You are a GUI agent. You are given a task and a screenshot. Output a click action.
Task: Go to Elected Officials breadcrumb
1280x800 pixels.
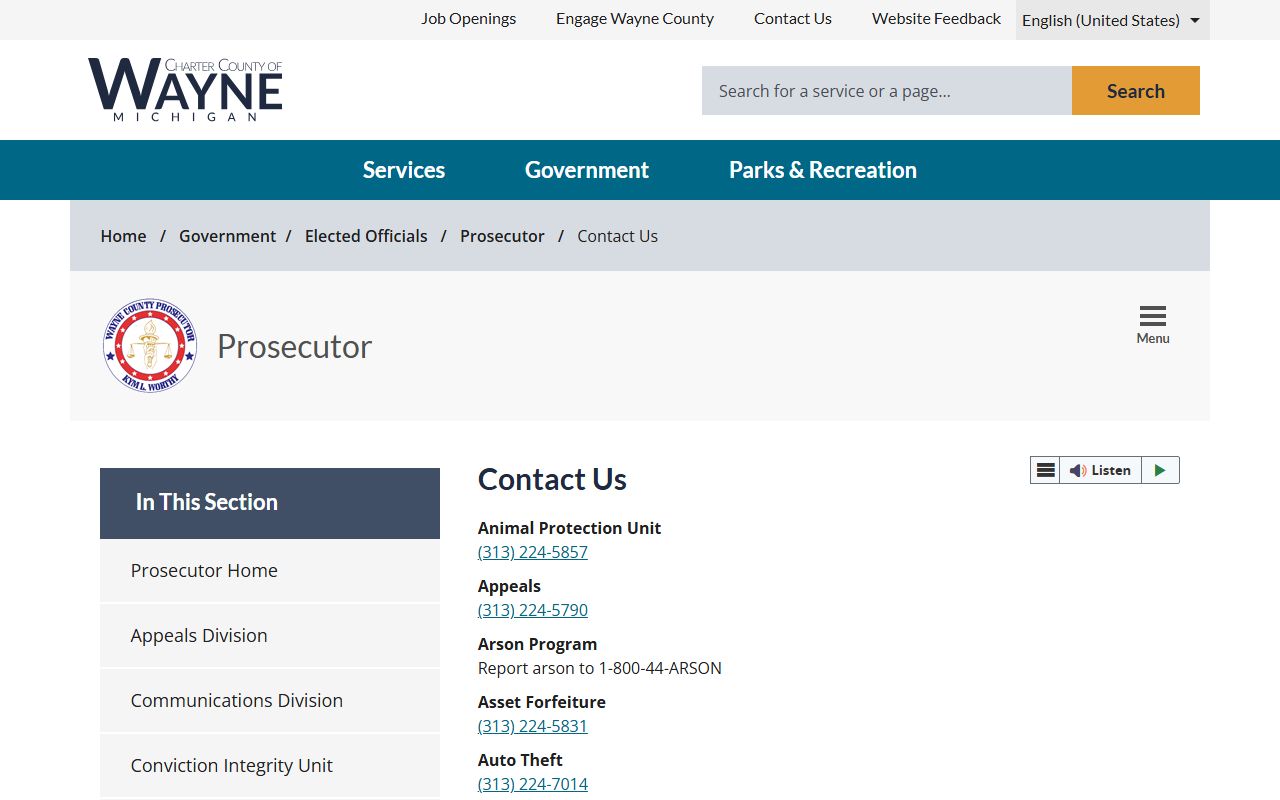pos(366,236)
